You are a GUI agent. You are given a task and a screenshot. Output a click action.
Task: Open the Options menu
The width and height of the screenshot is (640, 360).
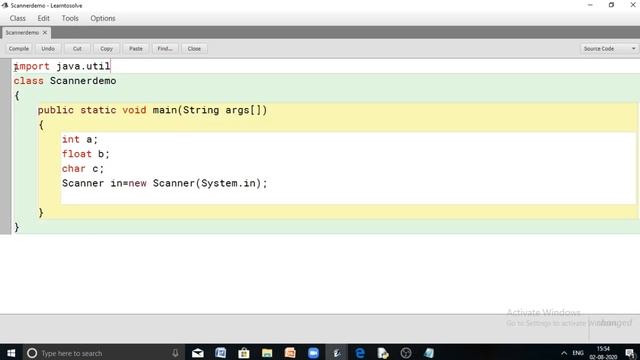[103, 18]
